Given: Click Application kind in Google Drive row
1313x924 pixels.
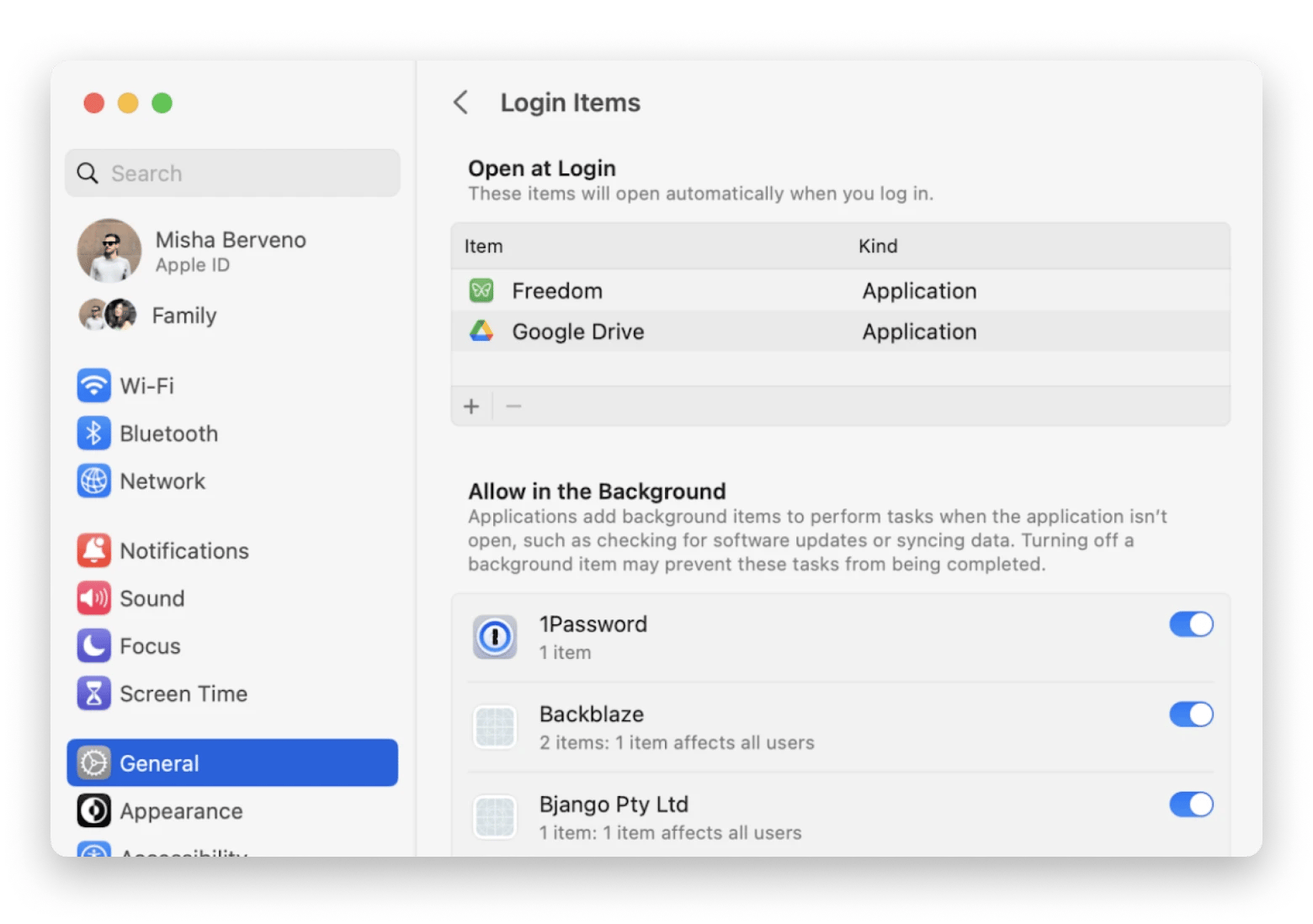Looking at the screenshot, I should [x=919, y=332].
